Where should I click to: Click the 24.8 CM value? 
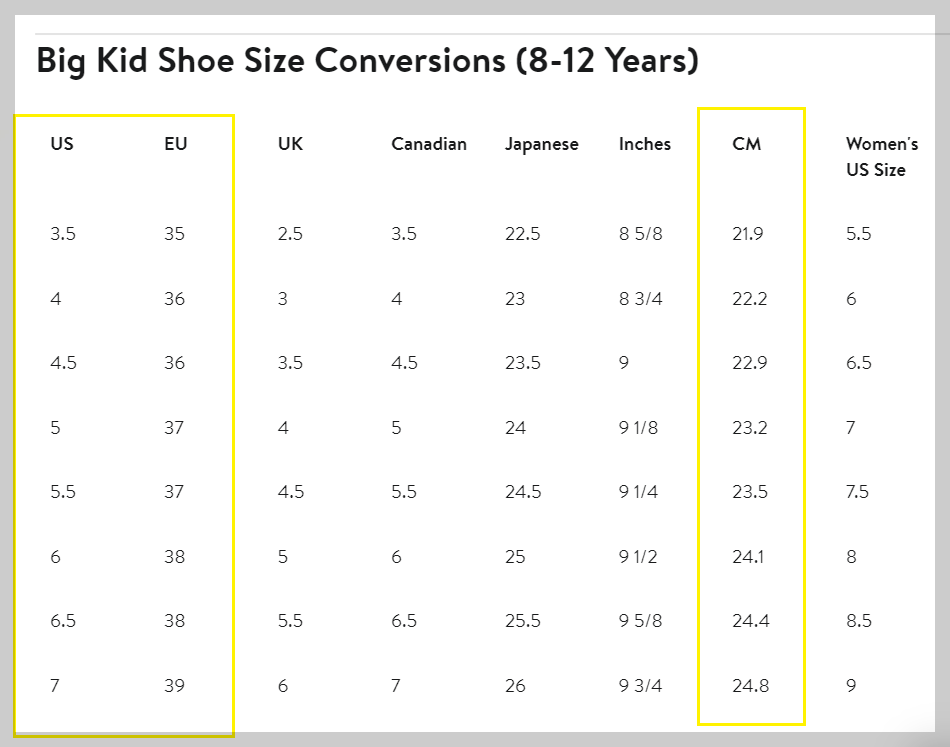point(751,686)
